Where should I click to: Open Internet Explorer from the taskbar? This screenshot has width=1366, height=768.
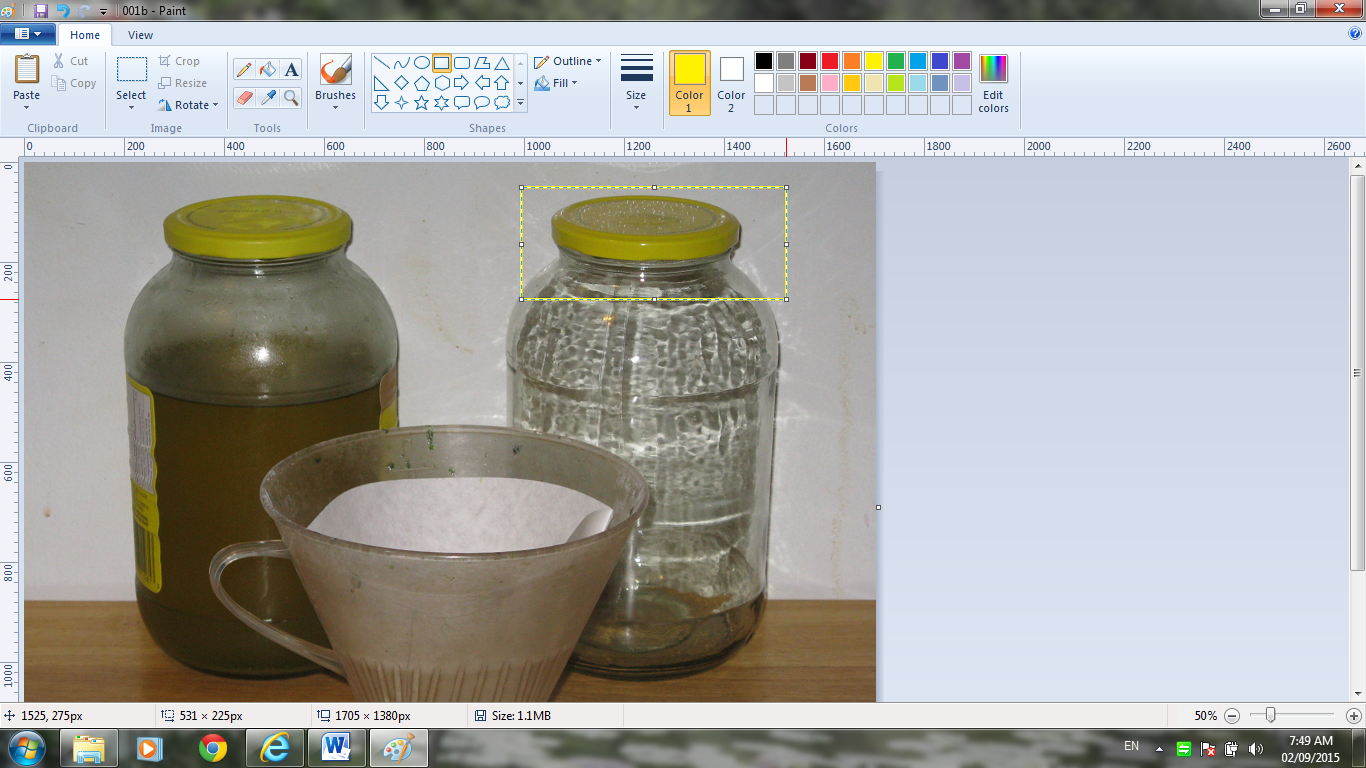click(274, 748)
